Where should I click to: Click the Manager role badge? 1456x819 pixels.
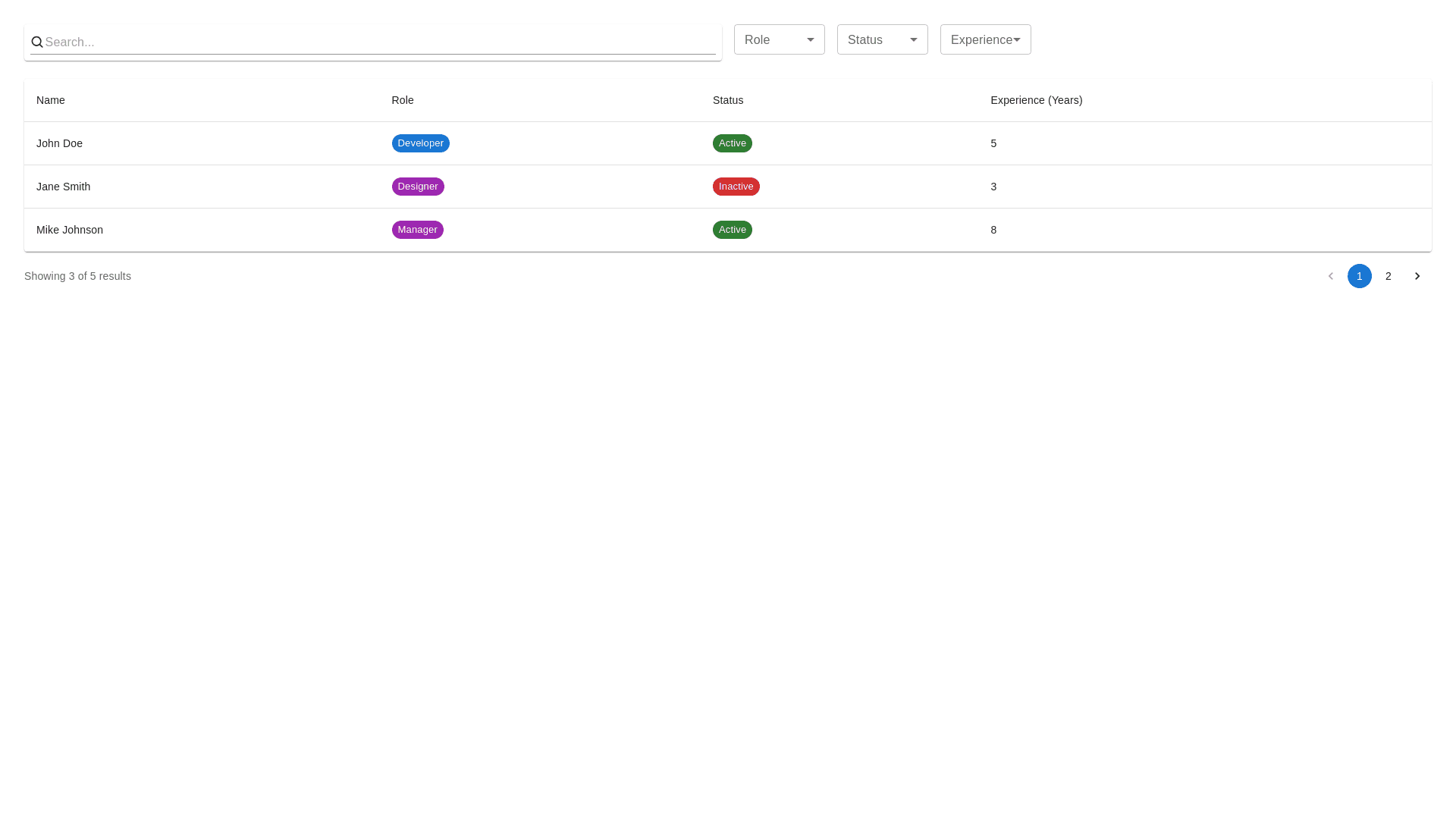(x=417, y=230)
